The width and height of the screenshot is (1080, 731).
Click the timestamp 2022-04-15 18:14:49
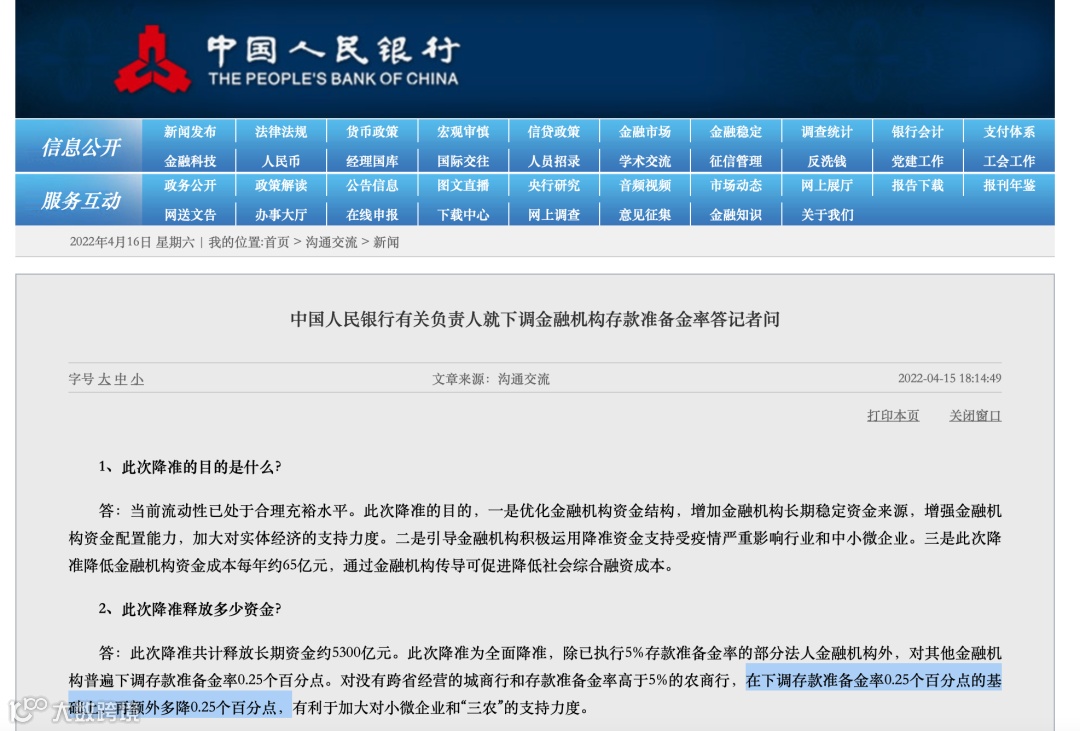(x=950, y=378)
